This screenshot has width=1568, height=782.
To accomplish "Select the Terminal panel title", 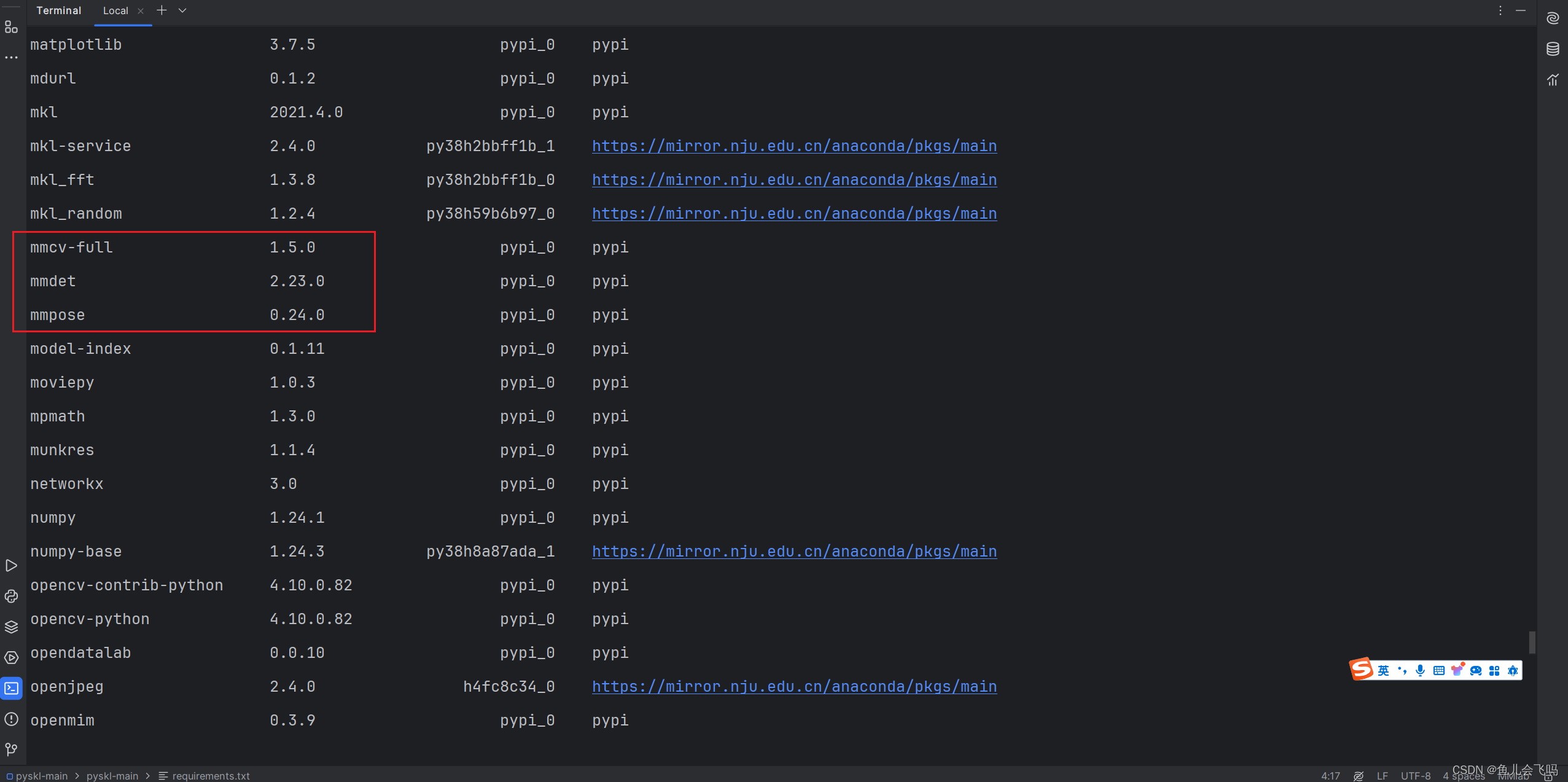I will point(59,10).
